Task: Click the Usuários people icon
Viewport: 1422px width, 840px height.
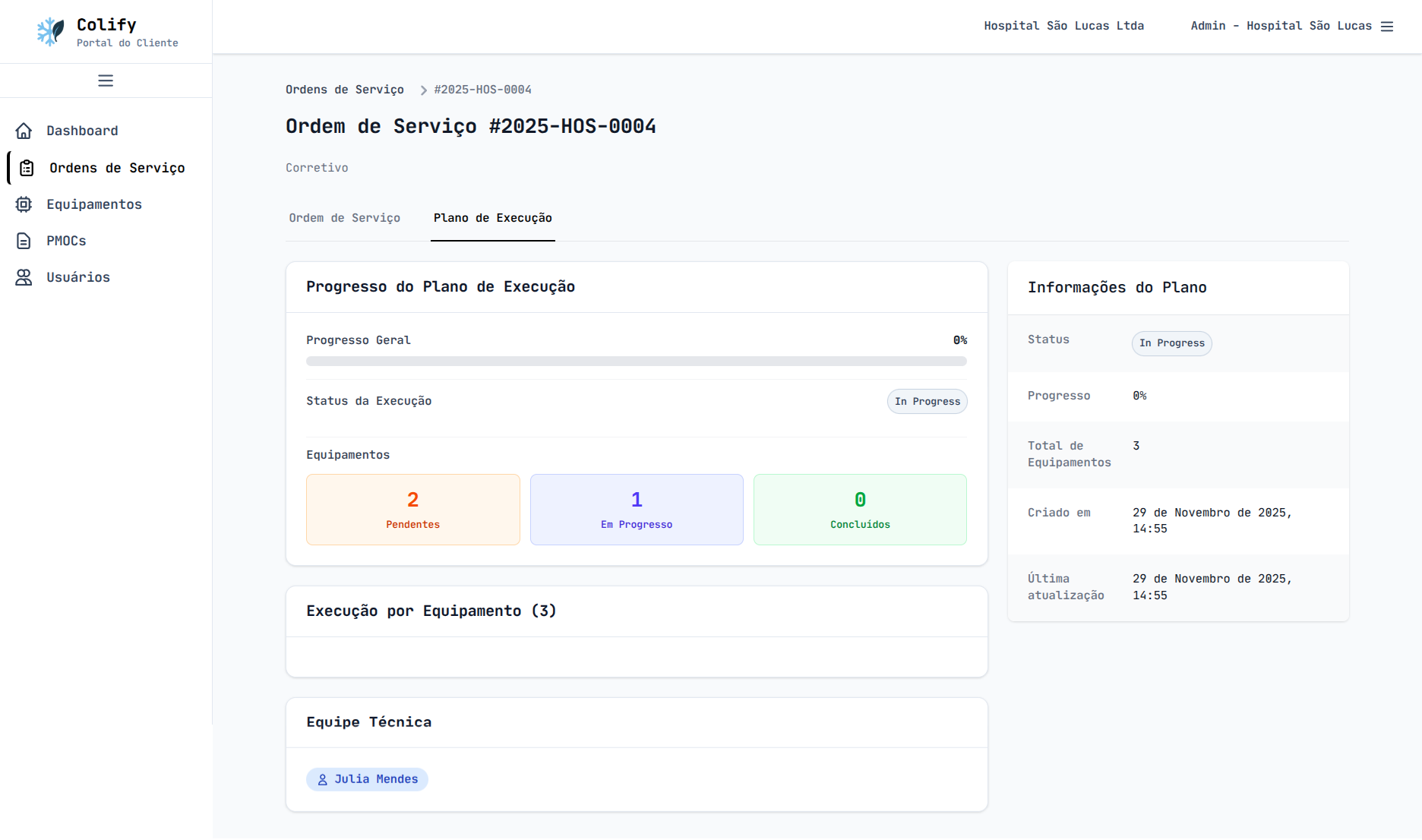Action: pos(24,277)
